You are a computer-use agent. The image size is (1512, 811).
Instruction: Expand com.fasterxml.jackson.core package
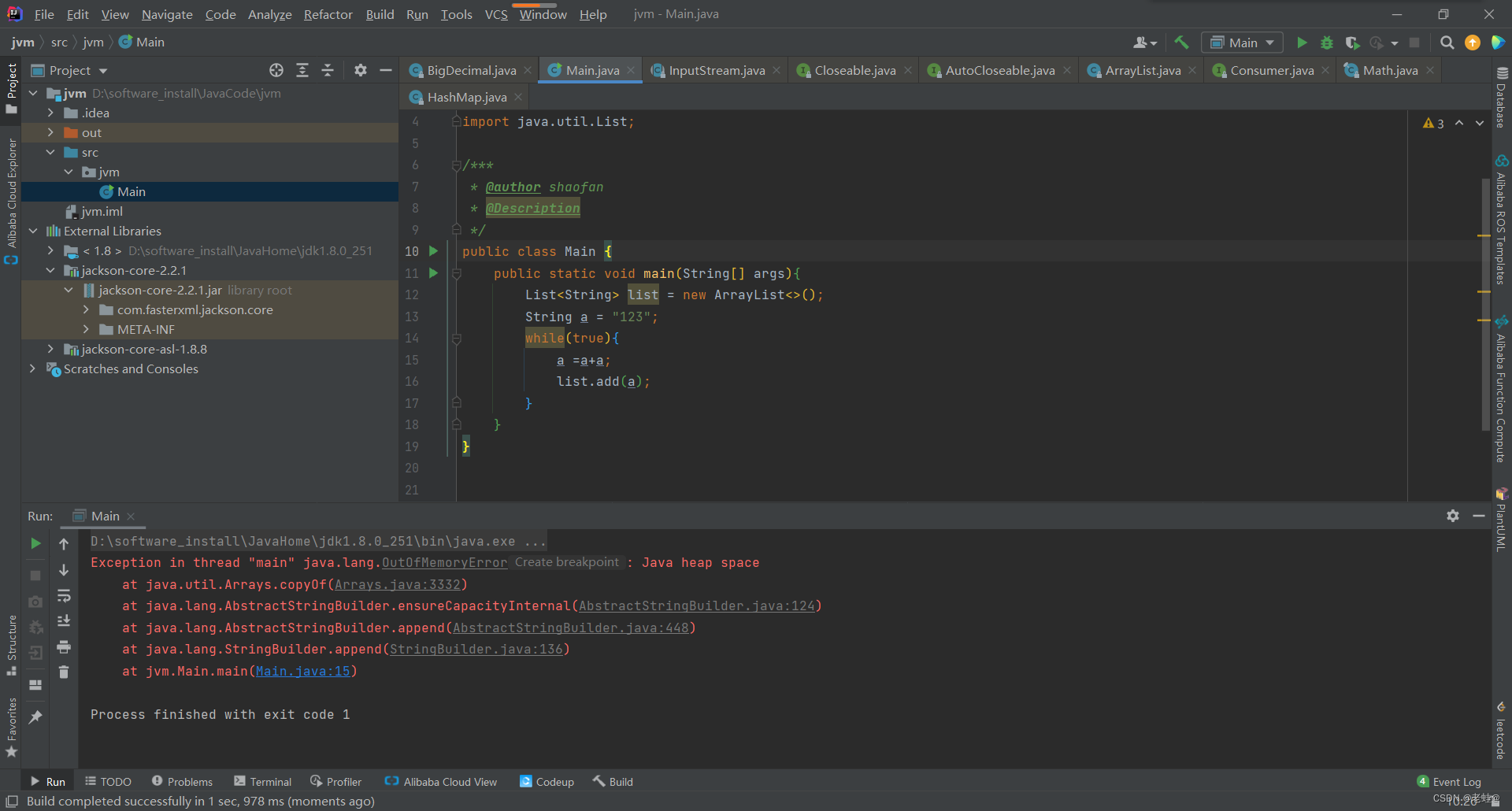86,309
